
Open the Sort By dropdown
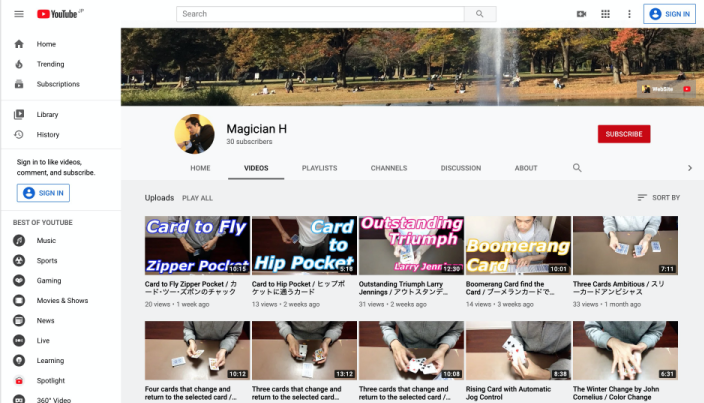coord(658,197)
